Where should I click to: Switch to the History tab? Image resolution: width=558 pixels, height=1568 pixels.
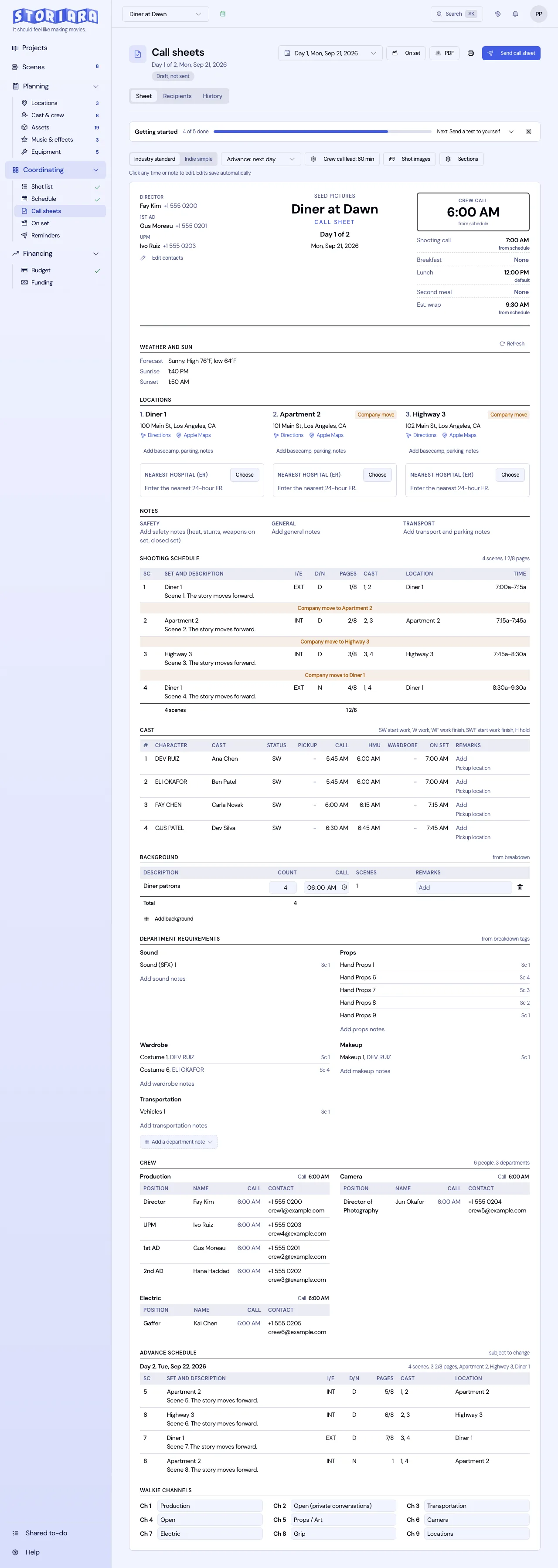coord(213,96)
